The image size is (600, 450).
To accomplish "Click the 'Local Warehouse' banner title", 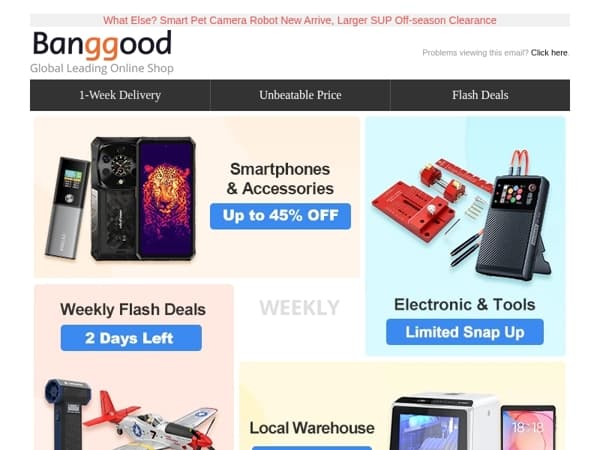I will (x=312, y=428).
